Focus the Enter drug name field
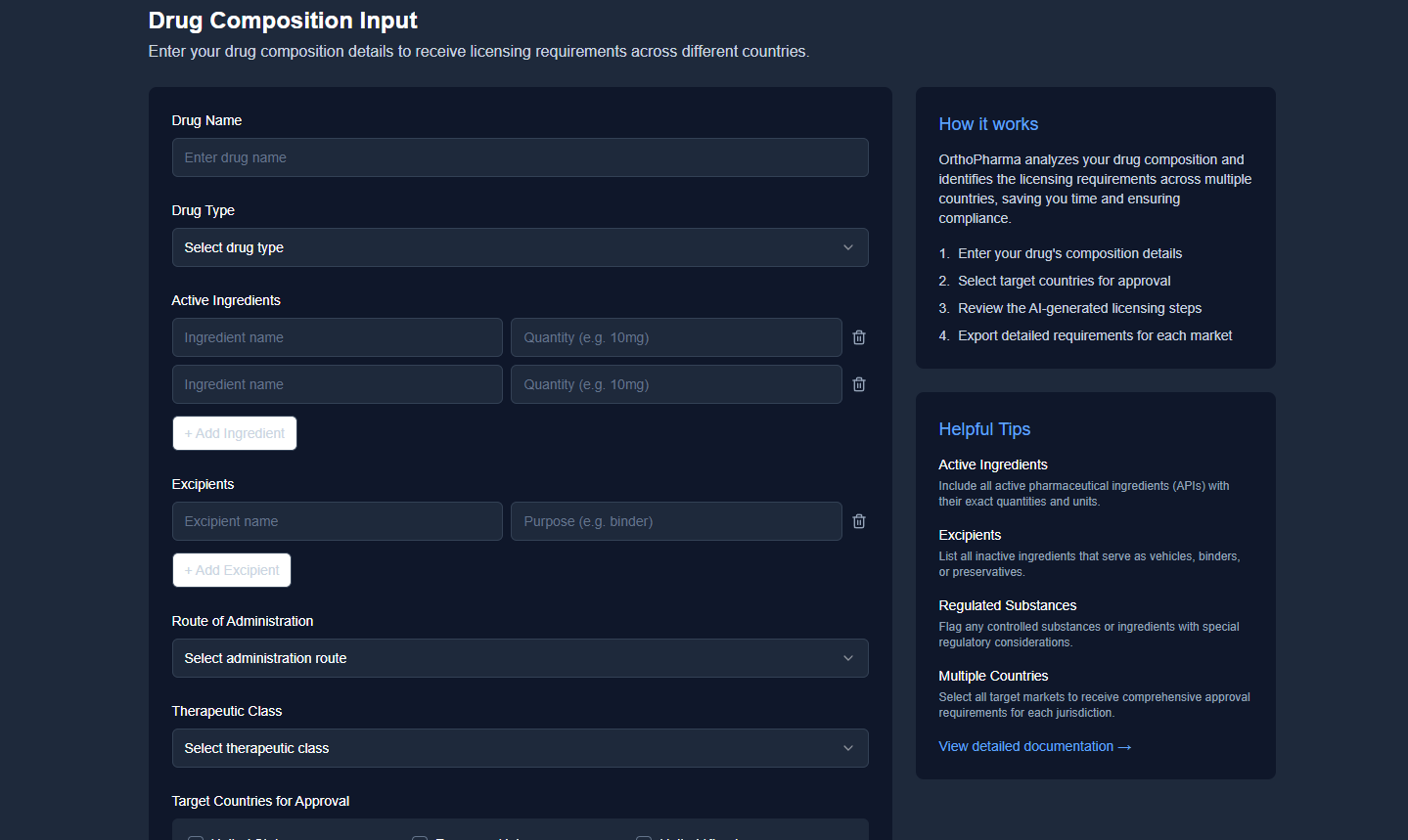This screenshot has height=840, width=1408. click(x=520, y=157)
